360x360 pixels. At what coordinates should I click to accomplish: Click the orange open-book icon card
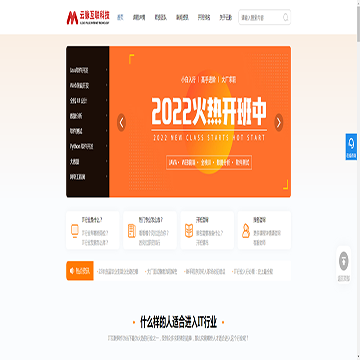tap(189, 231)
